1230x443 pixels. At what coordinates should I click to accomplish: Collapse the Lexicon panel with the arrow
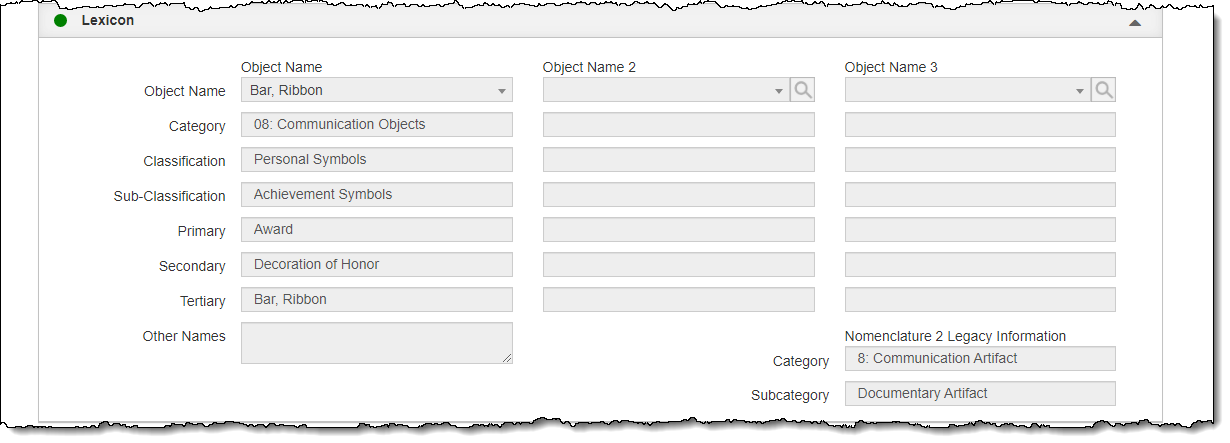[1134, 21]
